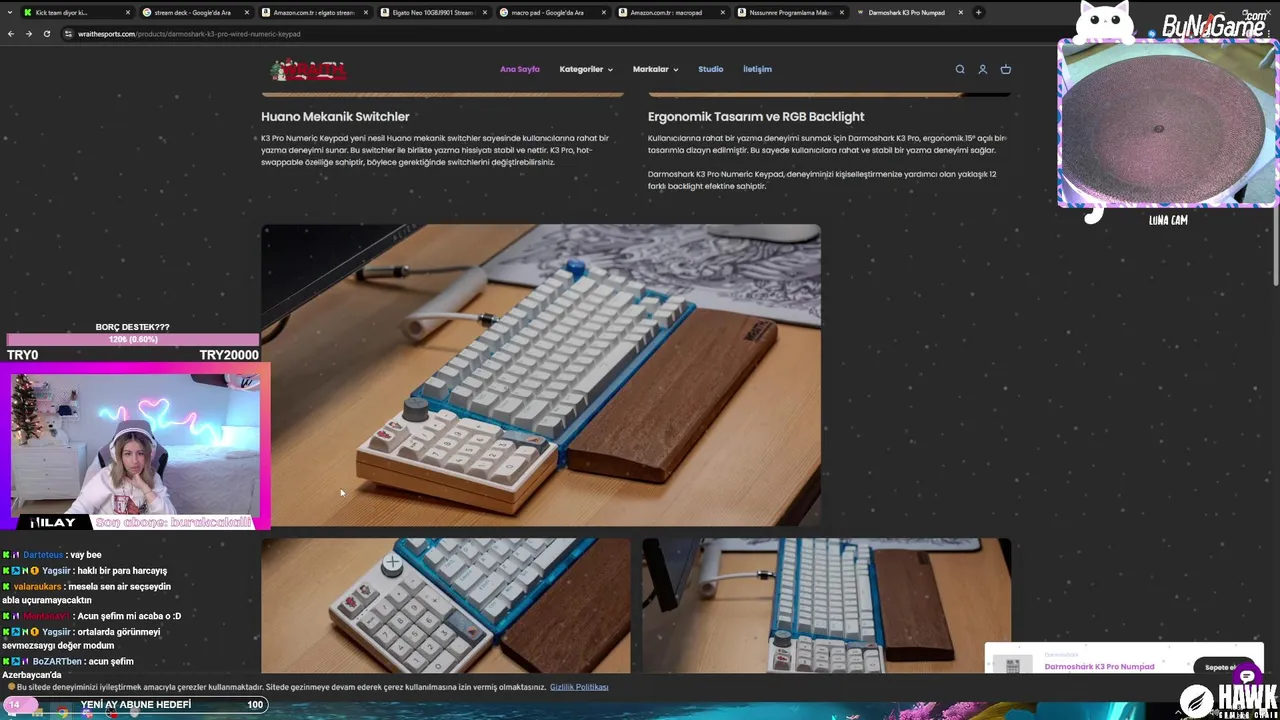Close the Nssunnre Programlama tab

[x=842, y=13]
